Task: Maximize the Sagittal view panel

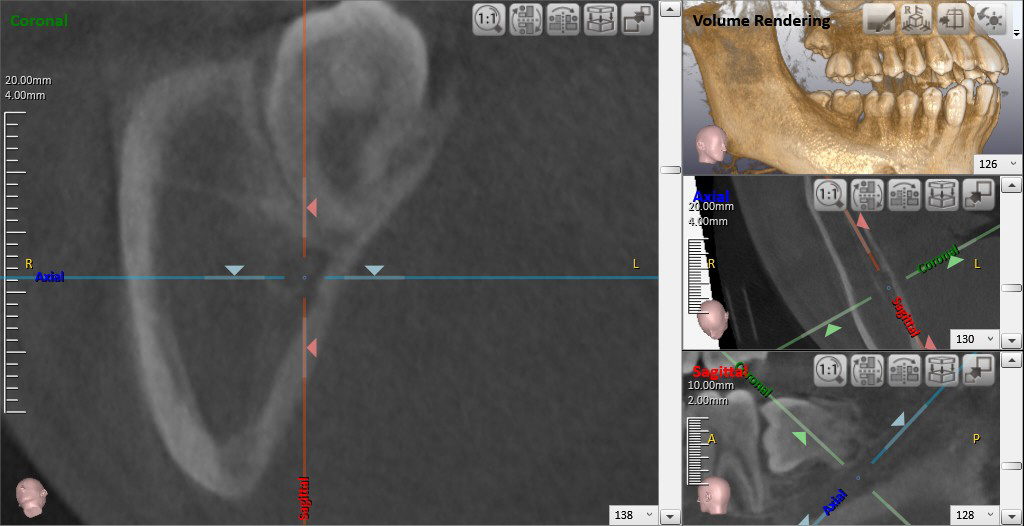Action: tap(977, 371)
